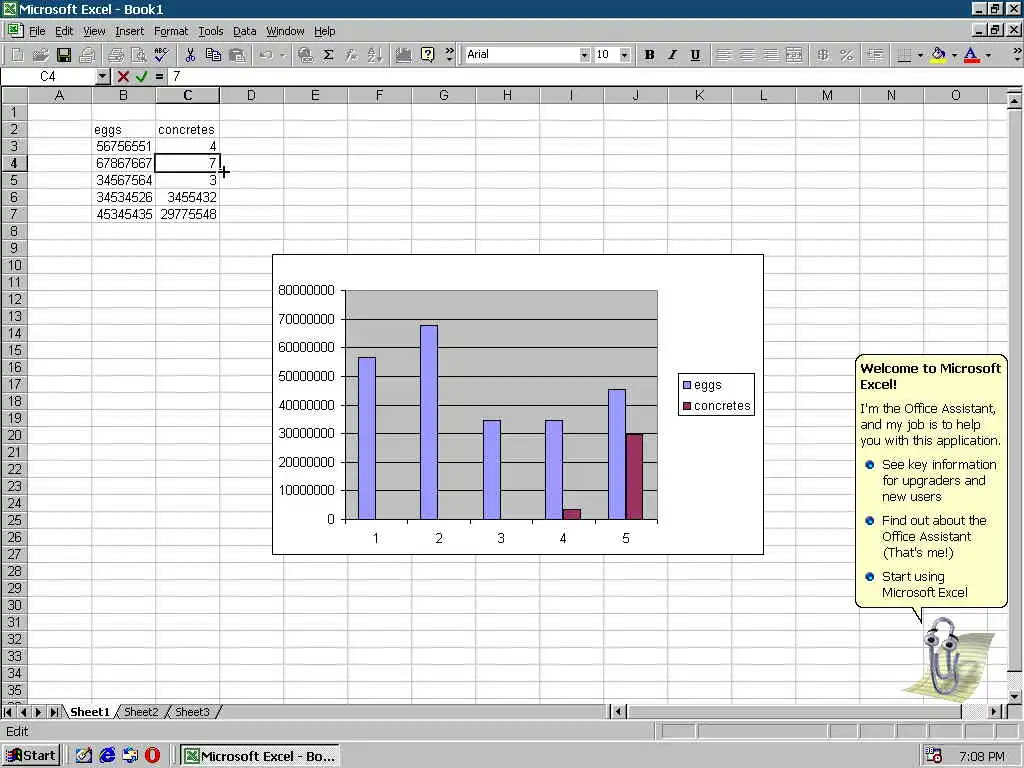Click the New workbook icon

pos(18,55)
